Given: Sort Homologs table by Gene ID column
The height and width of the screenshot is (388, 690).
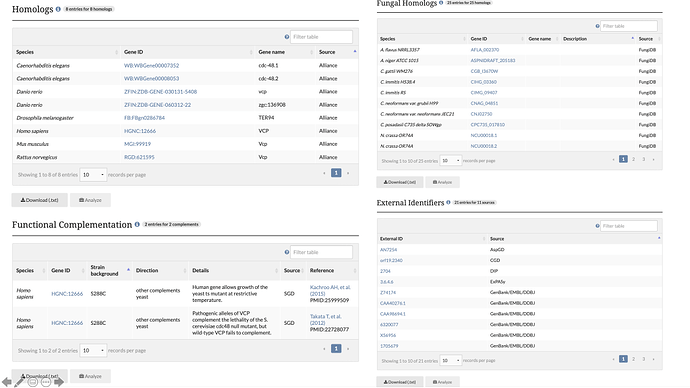Looking at the screenshot, I should click(x=187, y=52).
